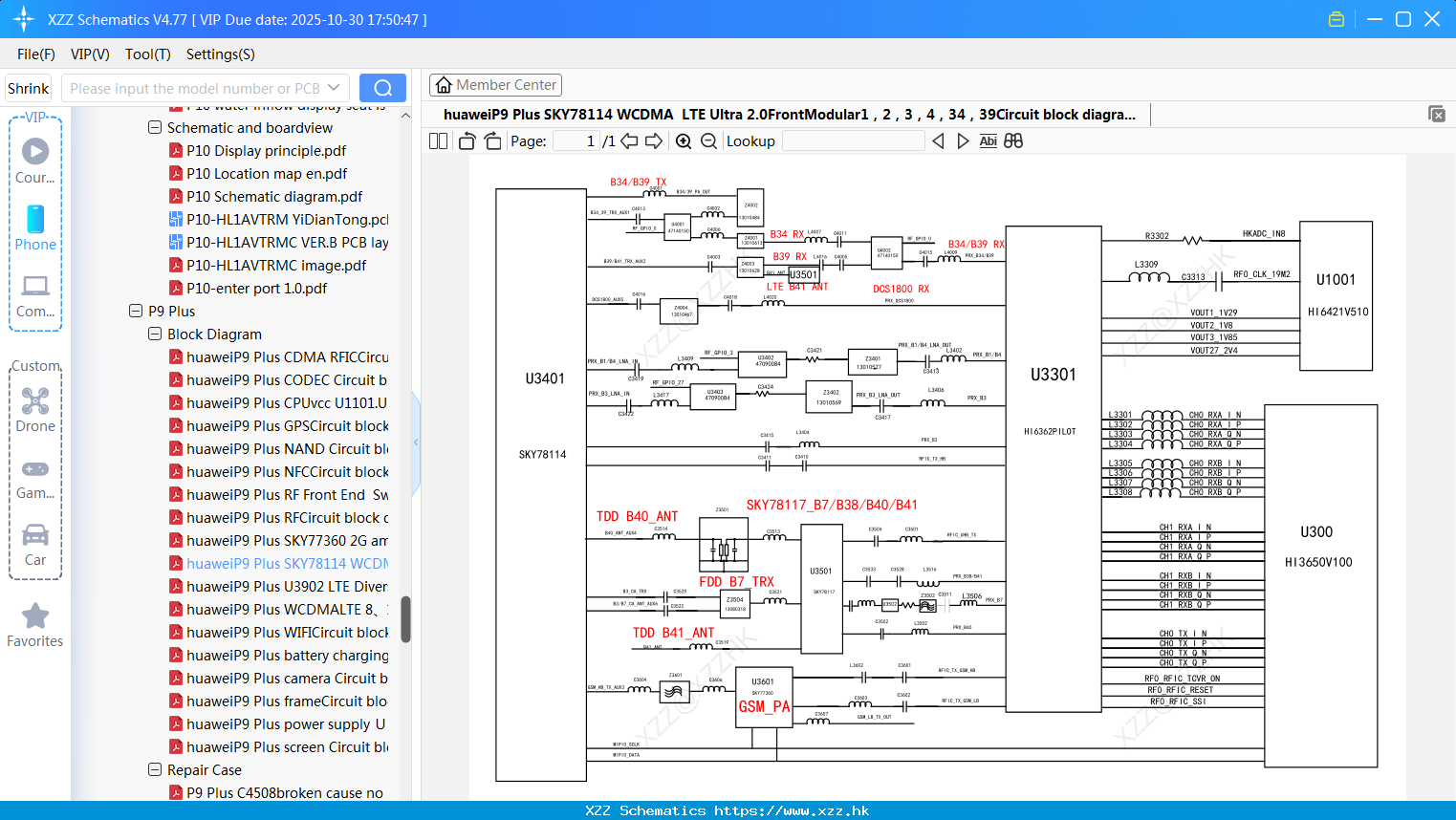Rotate the page clockwise
1456x820 pixels.
point(492,140)
